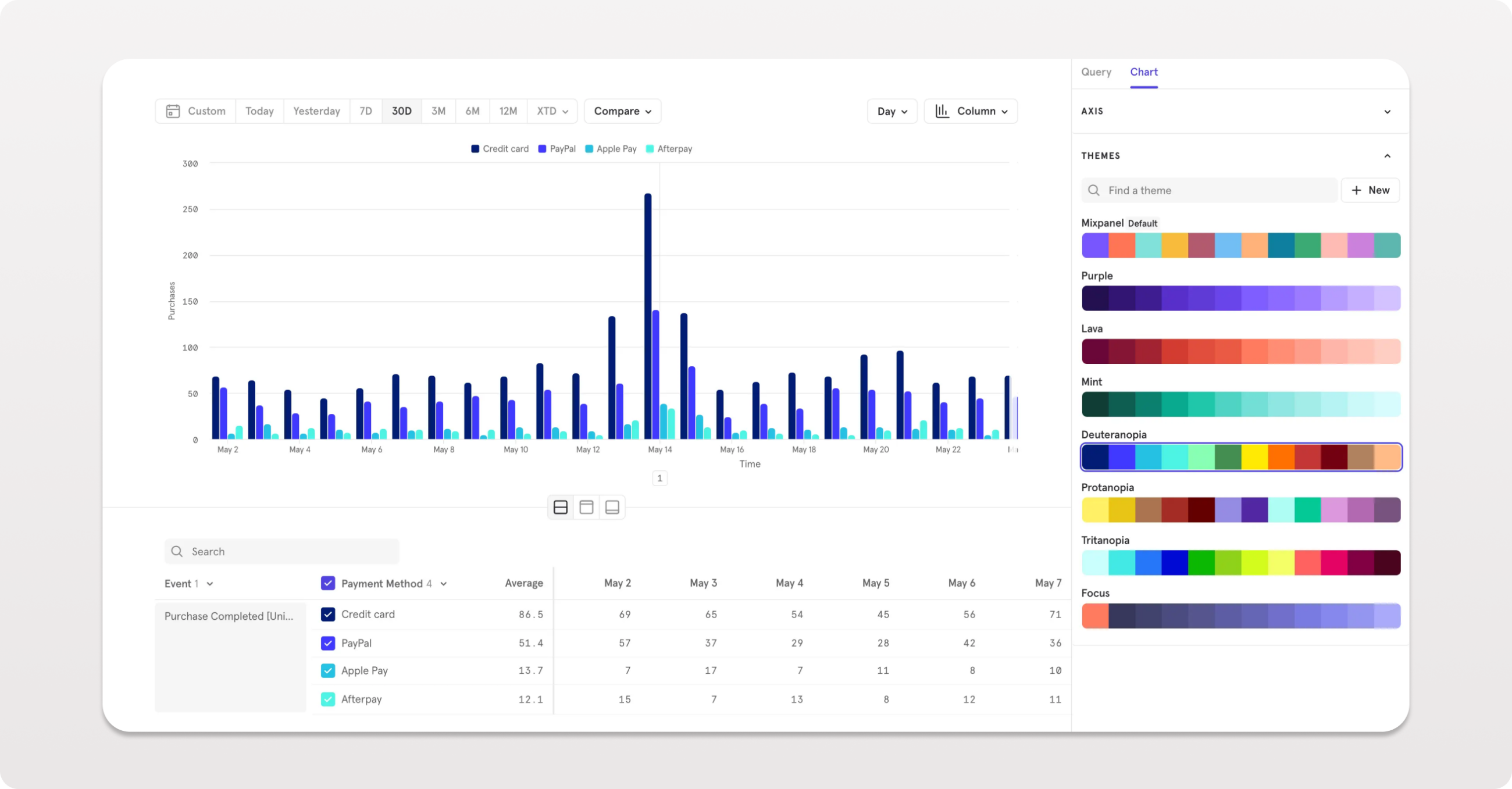Expand the AXIS section

1388,112
